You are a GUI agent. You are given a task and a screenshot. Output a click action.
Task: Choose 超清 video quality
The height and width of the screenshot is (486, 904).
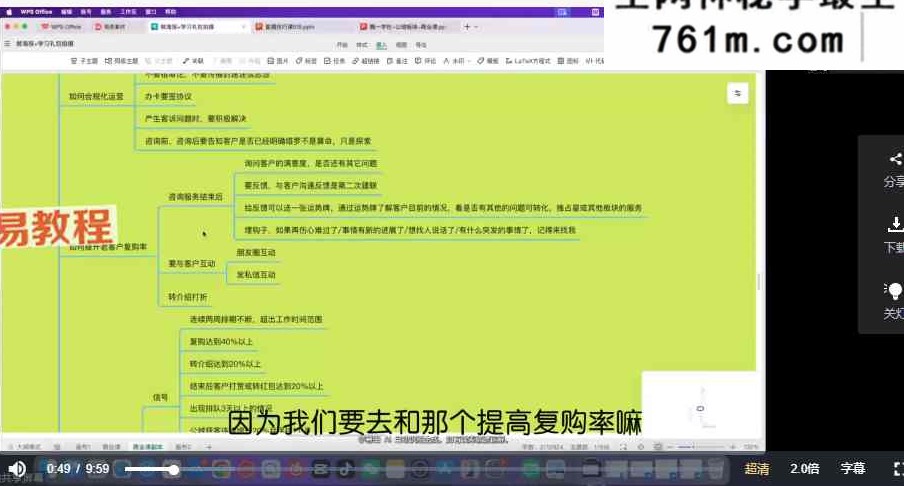click(x=756, y=469)
